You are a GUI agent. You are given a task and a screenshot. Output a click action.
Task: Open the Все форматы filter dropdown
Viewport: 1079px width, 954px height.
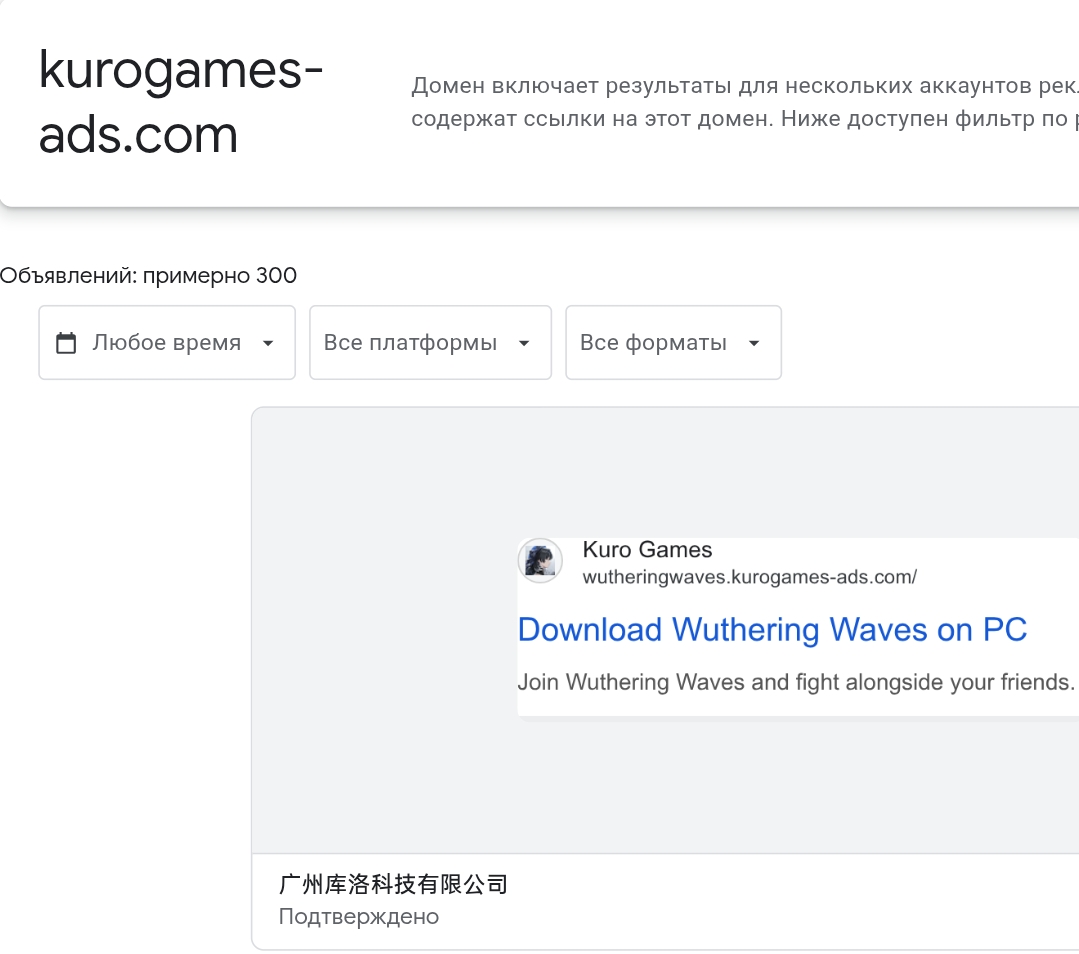pyautogui.click(x=673, y=342)
